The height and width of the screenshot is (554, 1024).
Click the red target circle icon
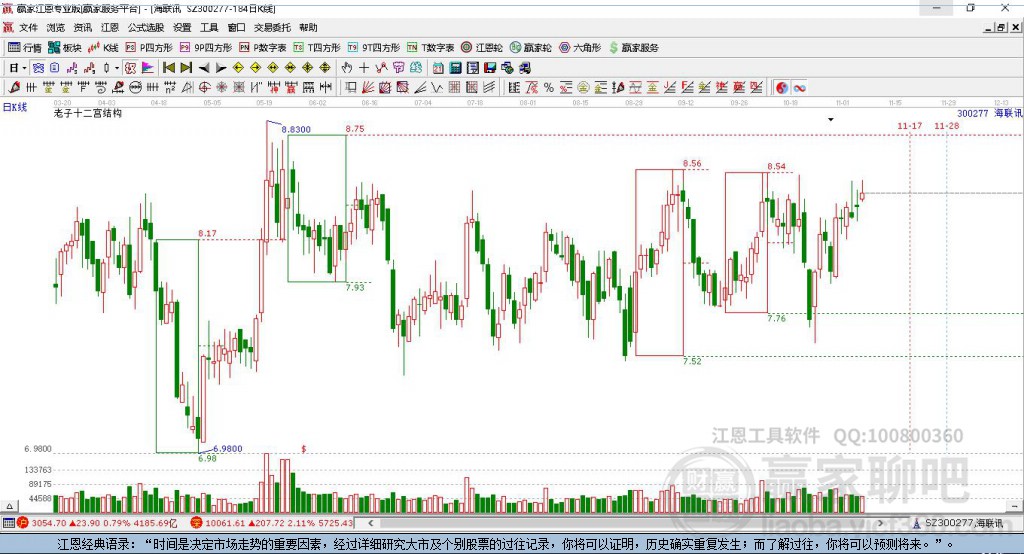(x=204, y=87)
